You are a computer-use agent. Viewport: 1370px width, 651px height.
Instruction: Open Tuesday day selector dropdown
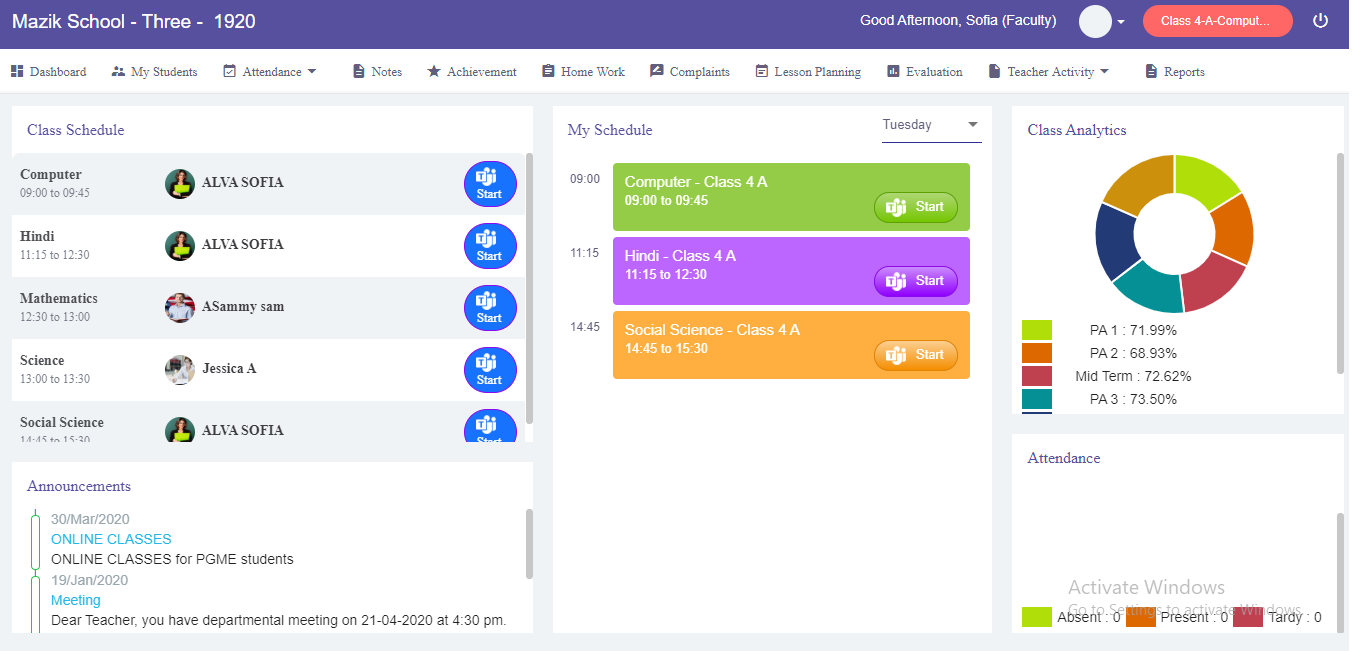click(931, 125)
